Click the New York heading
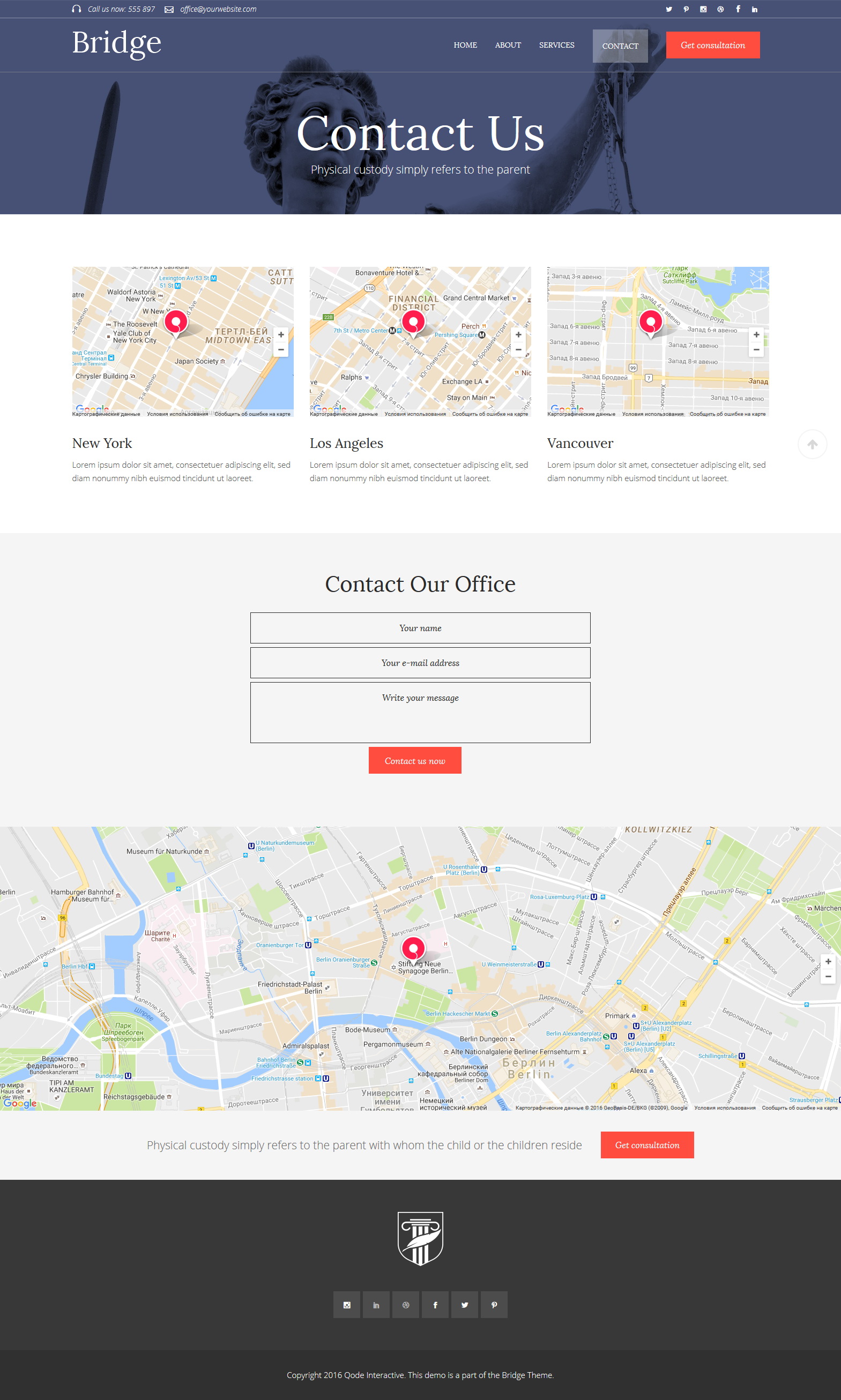Image resolution: width=841 pixels, height=1400 pixels. 102,444
